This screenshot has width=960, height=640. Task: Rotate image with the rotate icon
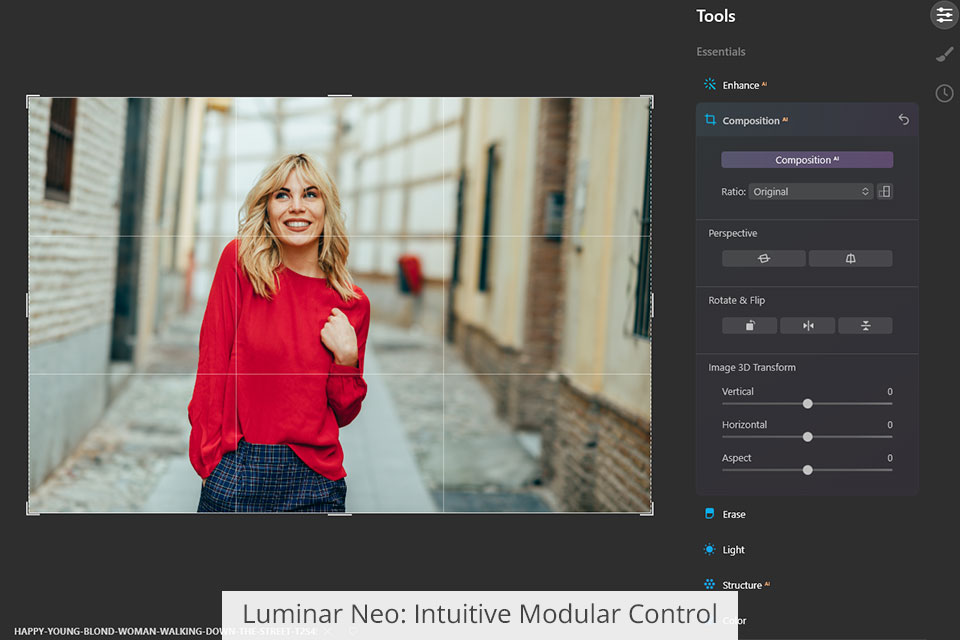(750, 326)
